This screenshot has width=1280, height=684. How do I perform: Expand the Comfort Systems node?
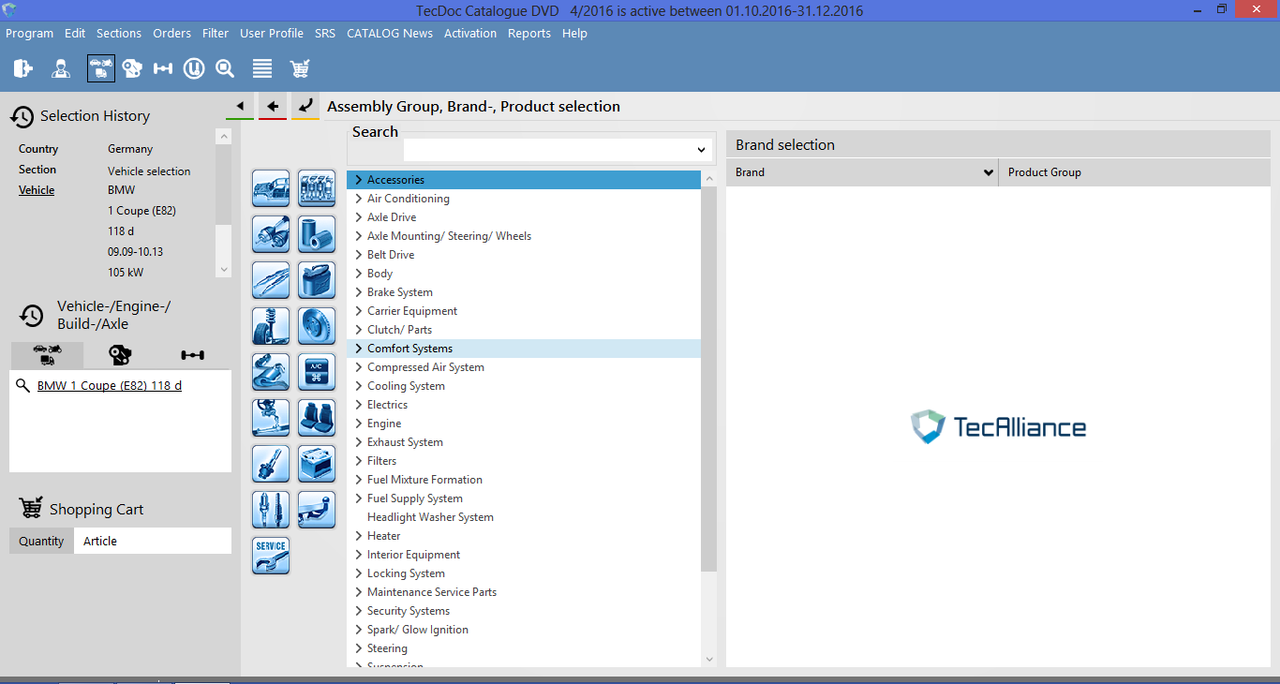358,348
